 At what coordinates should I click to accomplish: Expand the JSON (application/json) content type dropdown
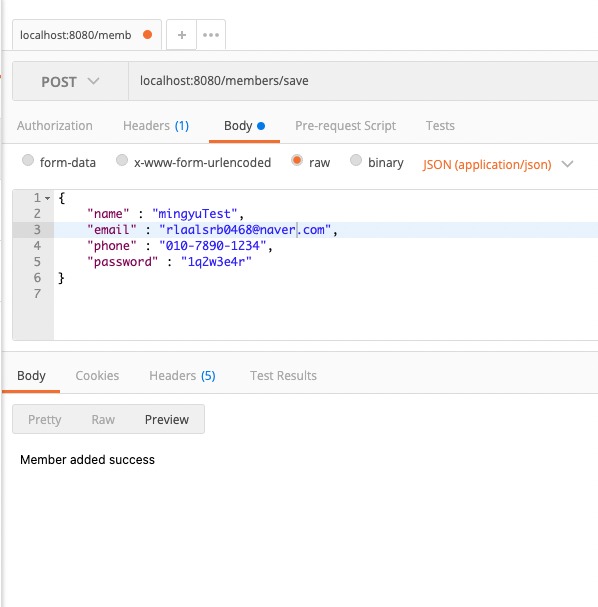(x=498, y=165)
